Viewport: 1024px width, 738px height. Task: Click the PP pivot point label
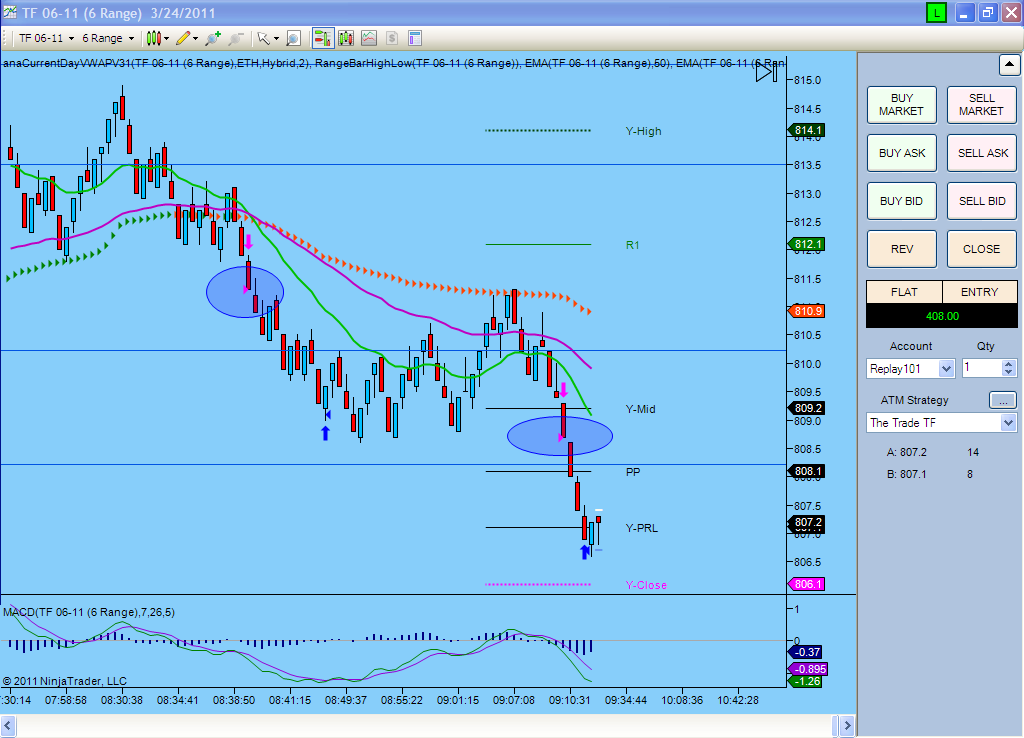coord(633,472)
